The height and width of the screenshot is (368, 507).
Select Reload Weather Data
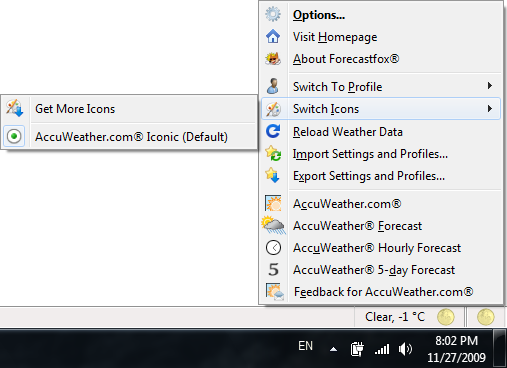pyautogui.click(x=381, y=131)
